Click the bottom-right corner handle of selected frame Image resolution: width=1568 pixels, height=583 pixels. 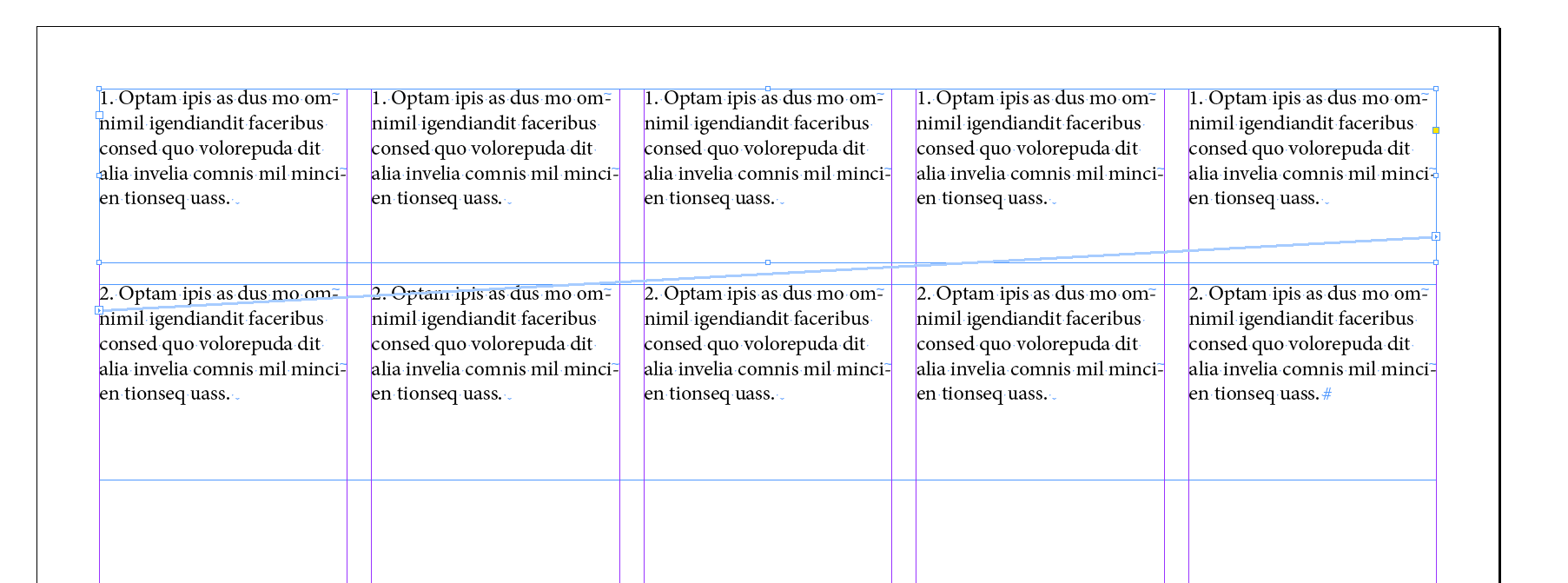(x=1436, y=262)
